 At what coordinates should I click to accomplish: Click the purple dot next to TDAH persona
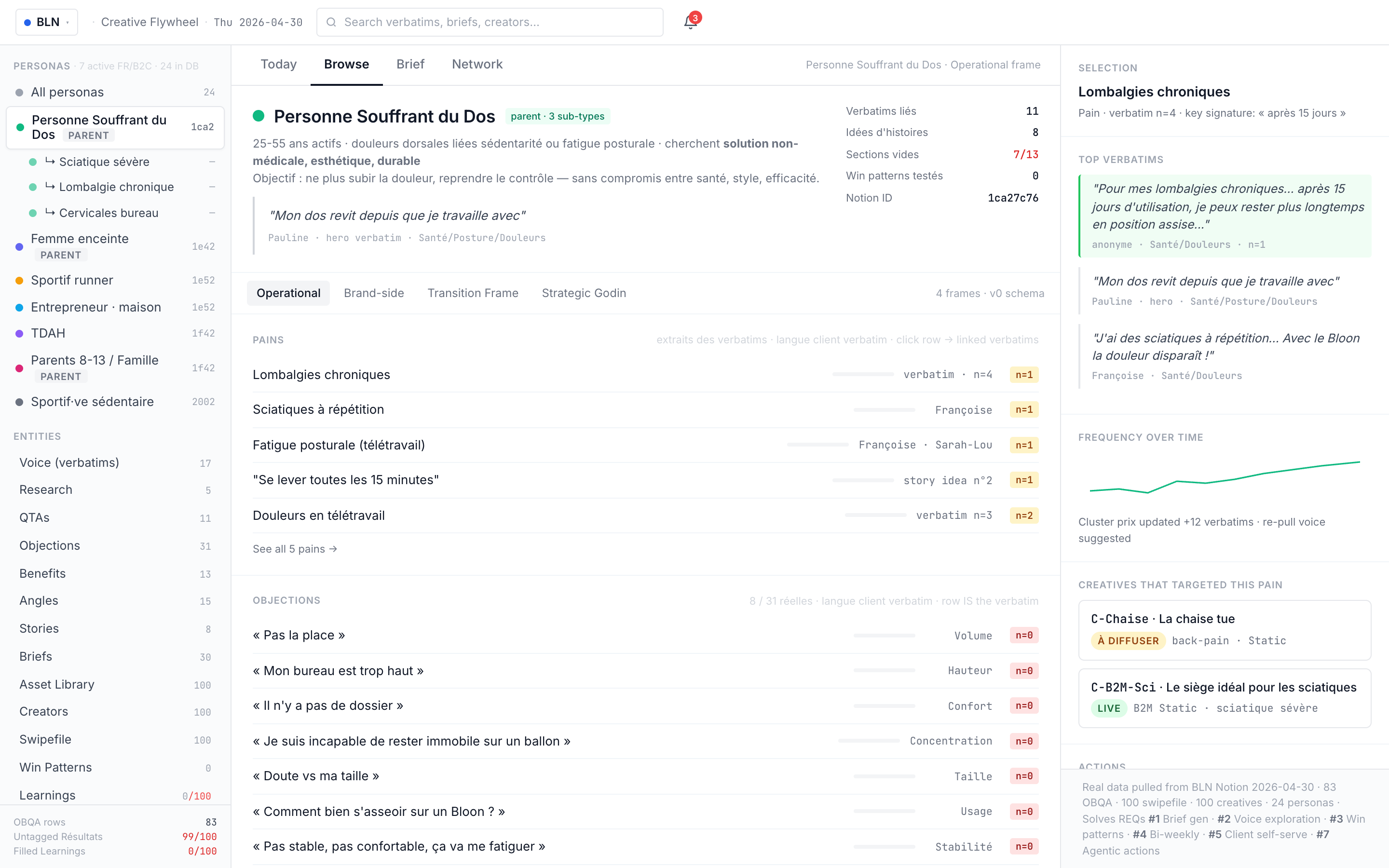[x=19, y=334]
